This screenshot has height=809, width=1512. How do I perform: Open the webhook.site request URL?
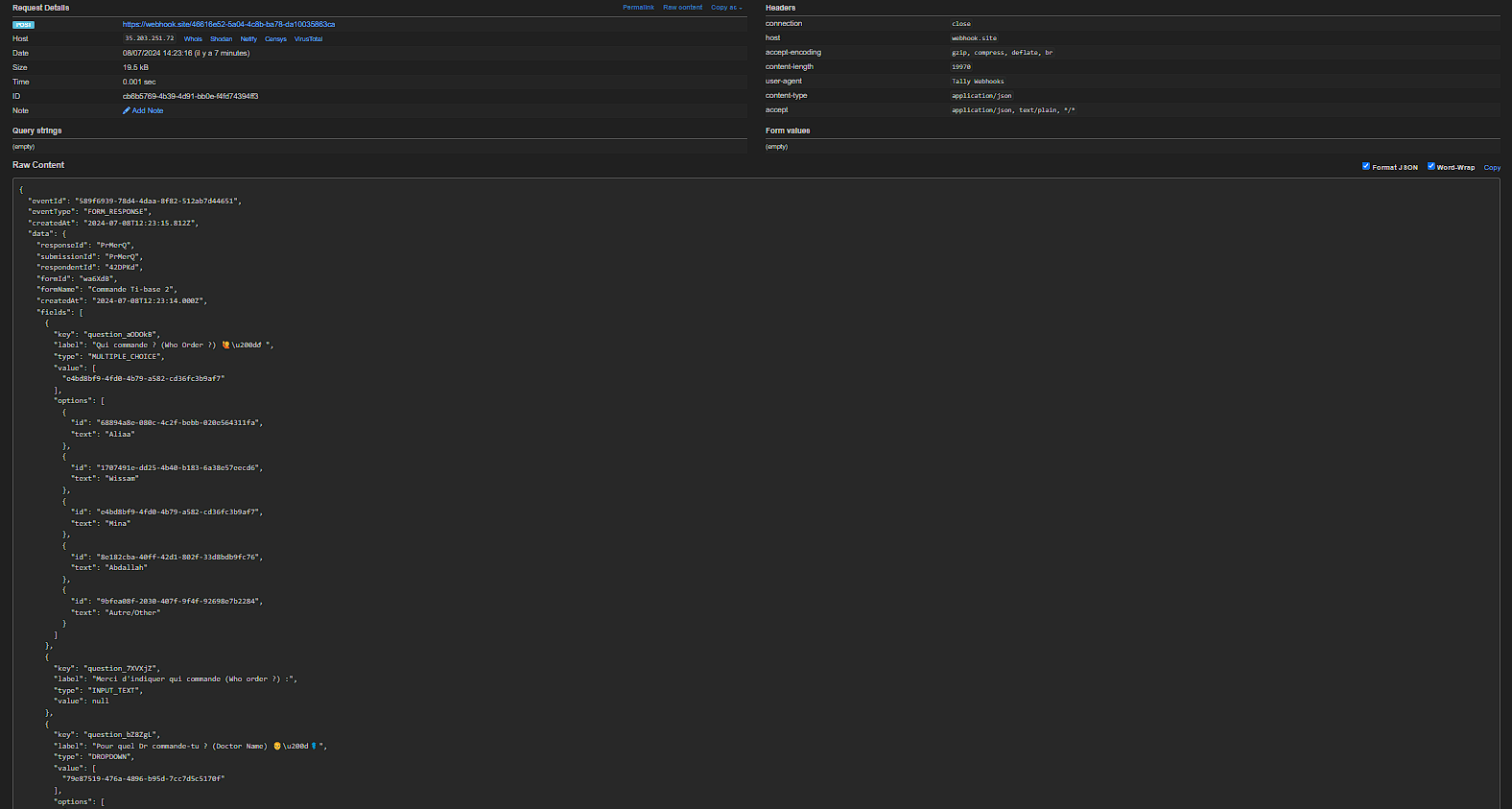click(228, 24)
